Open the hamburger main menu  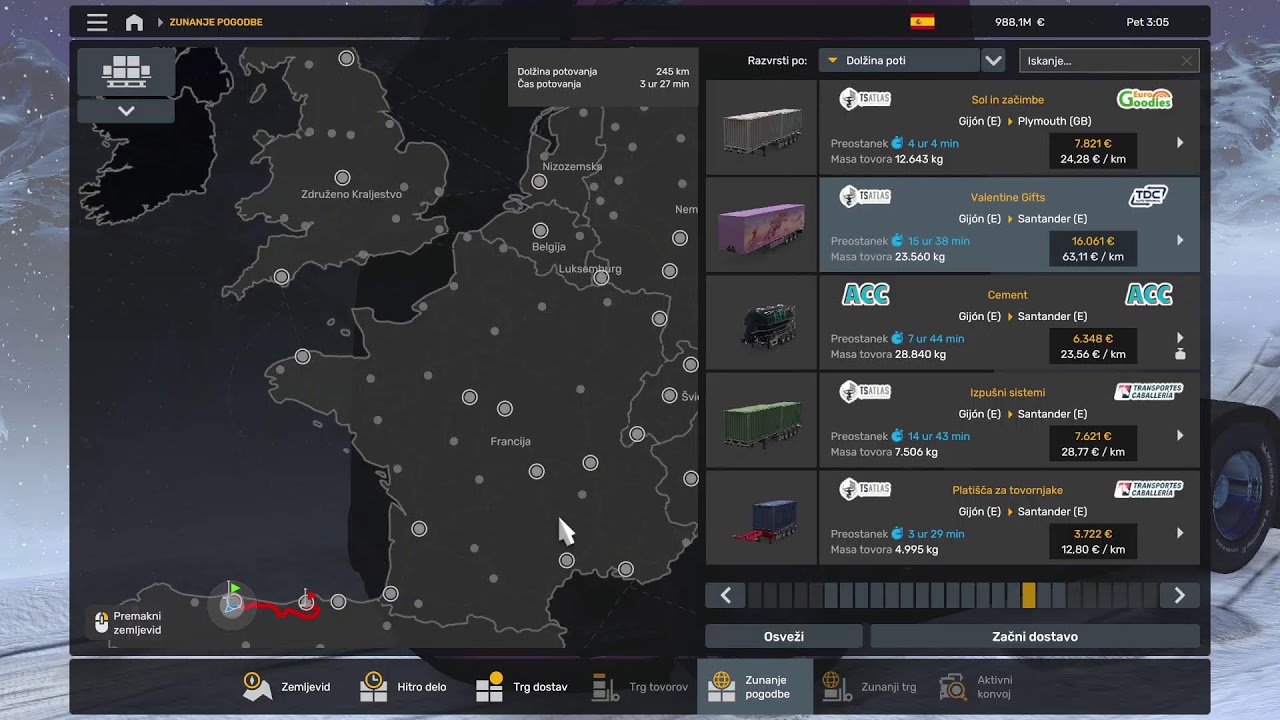pos(97,22)
